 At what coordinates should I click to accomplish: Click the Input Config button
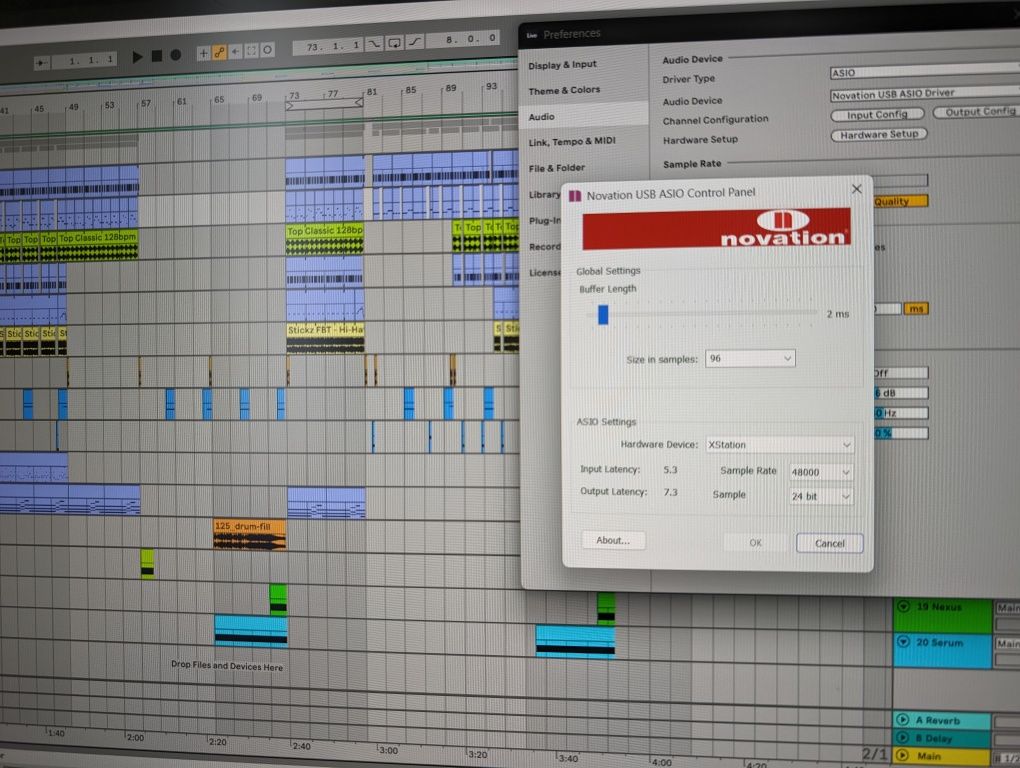pyautogui.click(x=877, y=114)
